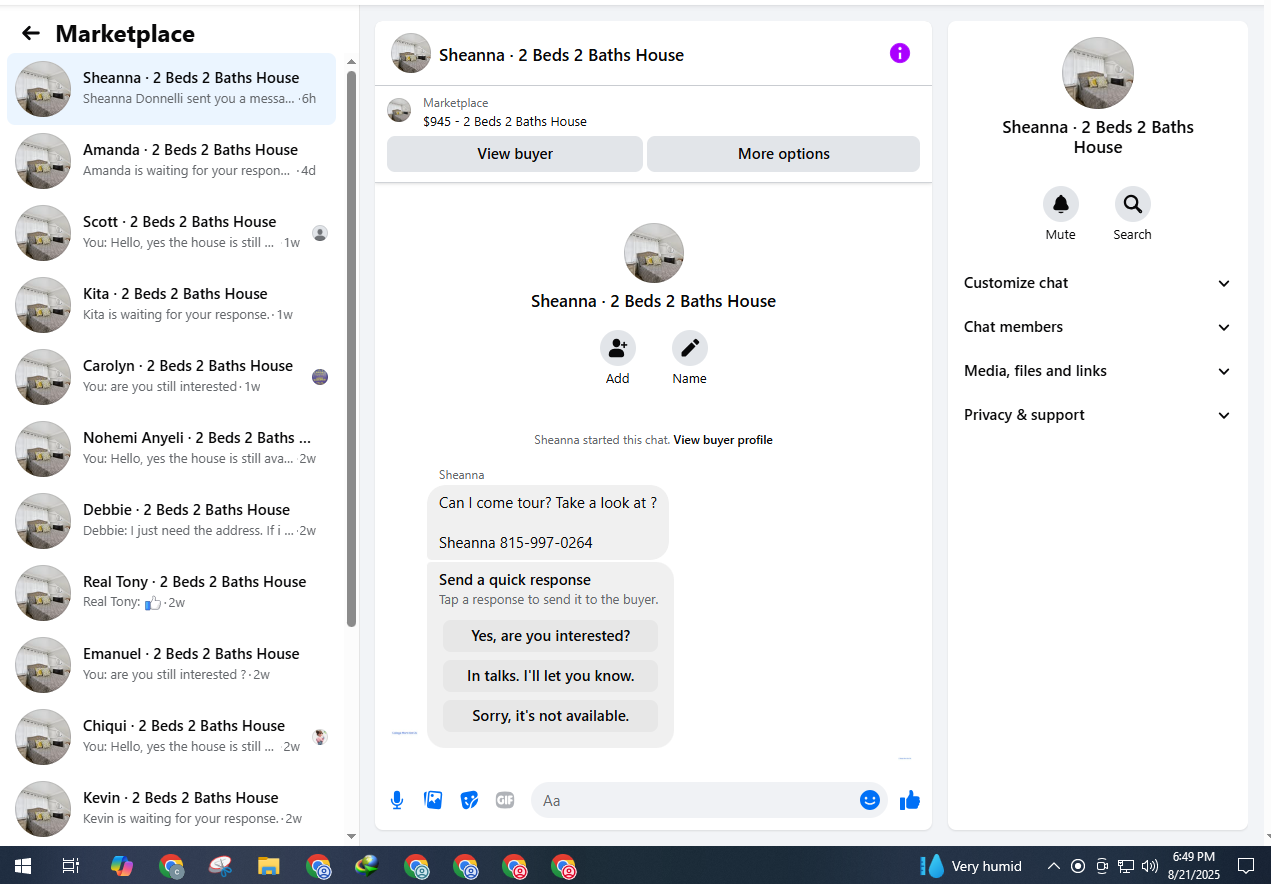
Task: Record a voice clip microphone icon
Action: pos(397,800)
